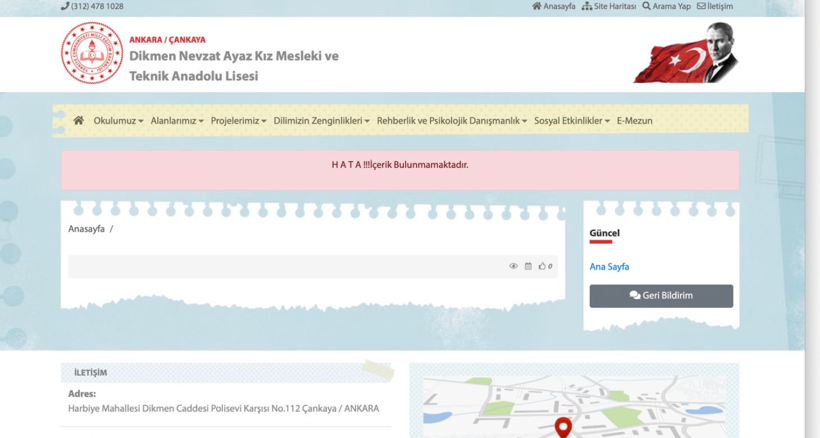820x438 pixels.
Task: Click the Anasayfa breadcrumb link
Action: (86, 229)
